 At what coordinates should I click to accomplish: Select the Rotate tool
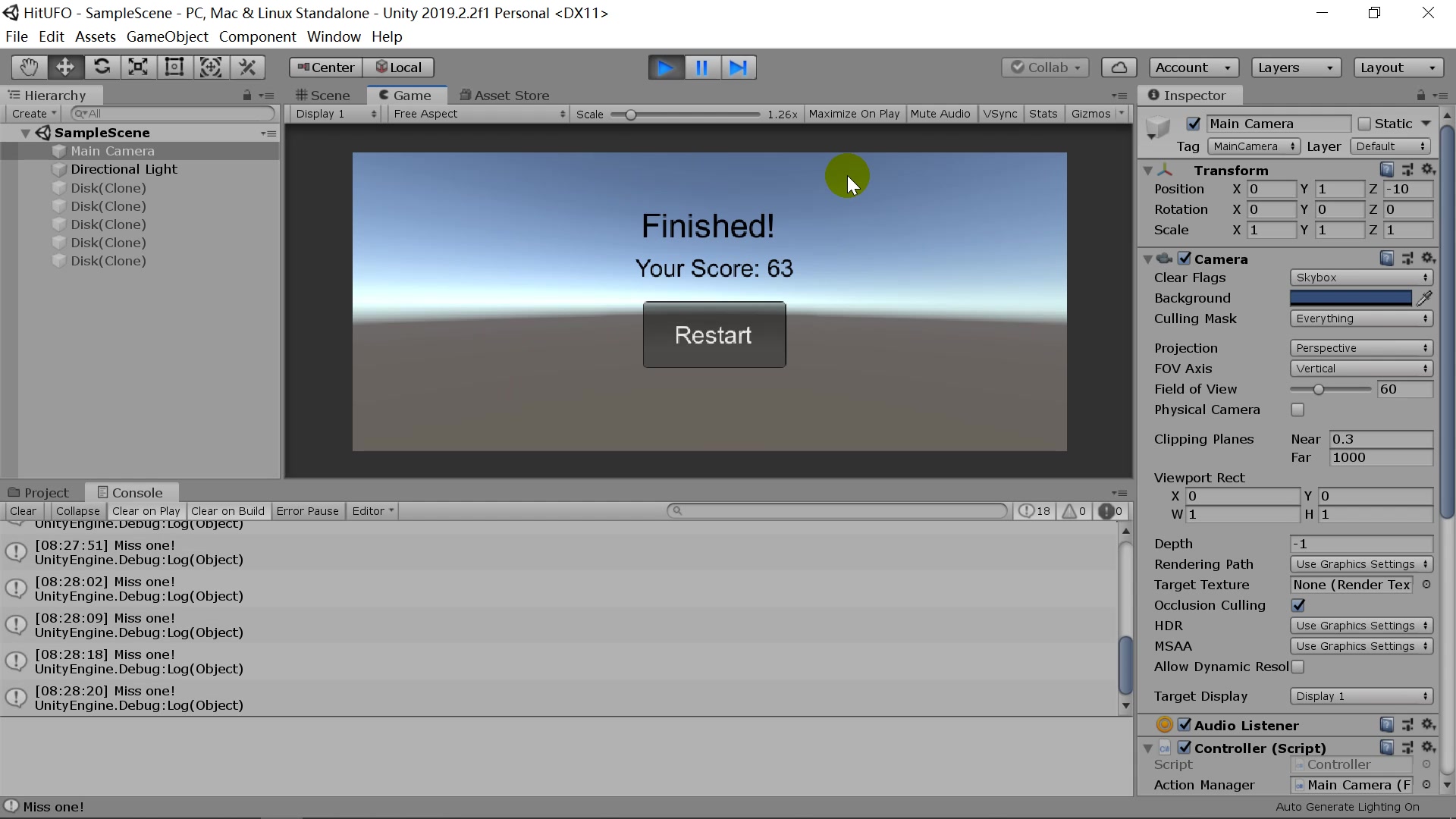pos(102,67)
